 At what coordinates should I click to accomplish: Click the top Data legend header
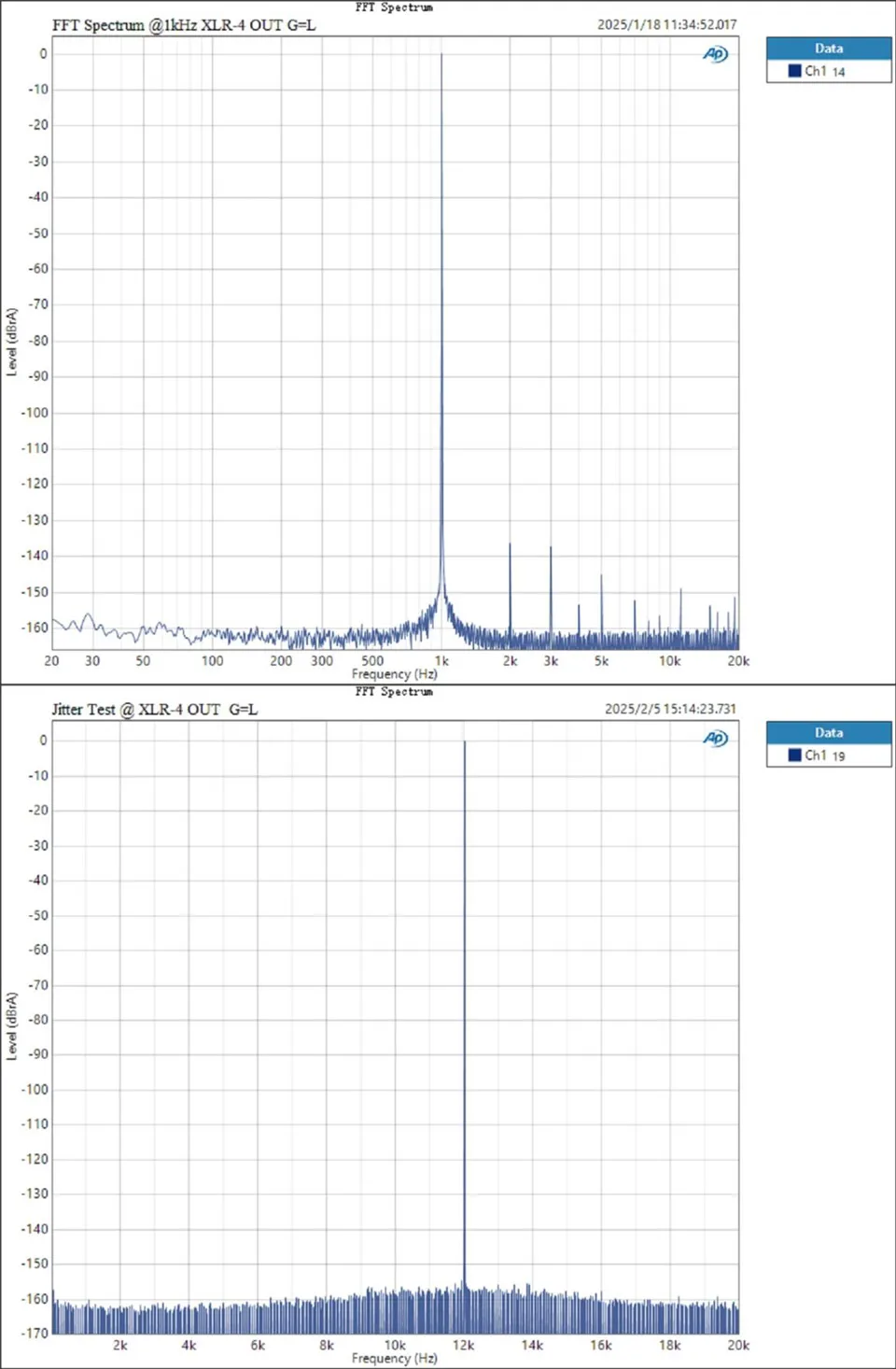(829, 49)
